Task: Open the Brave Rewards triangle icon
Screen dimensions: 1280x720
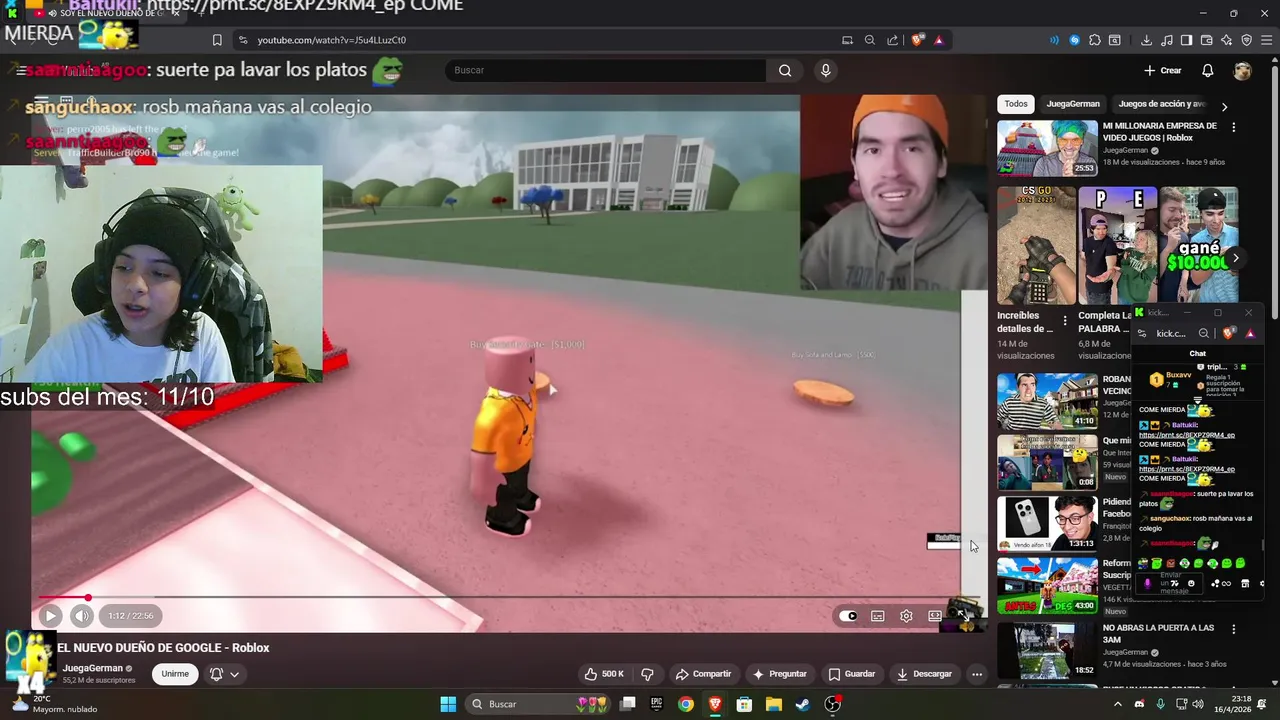Action: 938,40
